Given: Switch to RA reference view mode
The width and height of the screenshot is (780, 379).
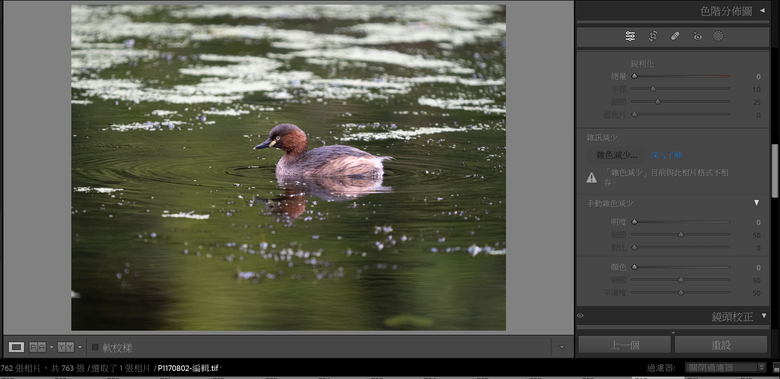Looking at the screenshot, I should [x=37, y=347].
